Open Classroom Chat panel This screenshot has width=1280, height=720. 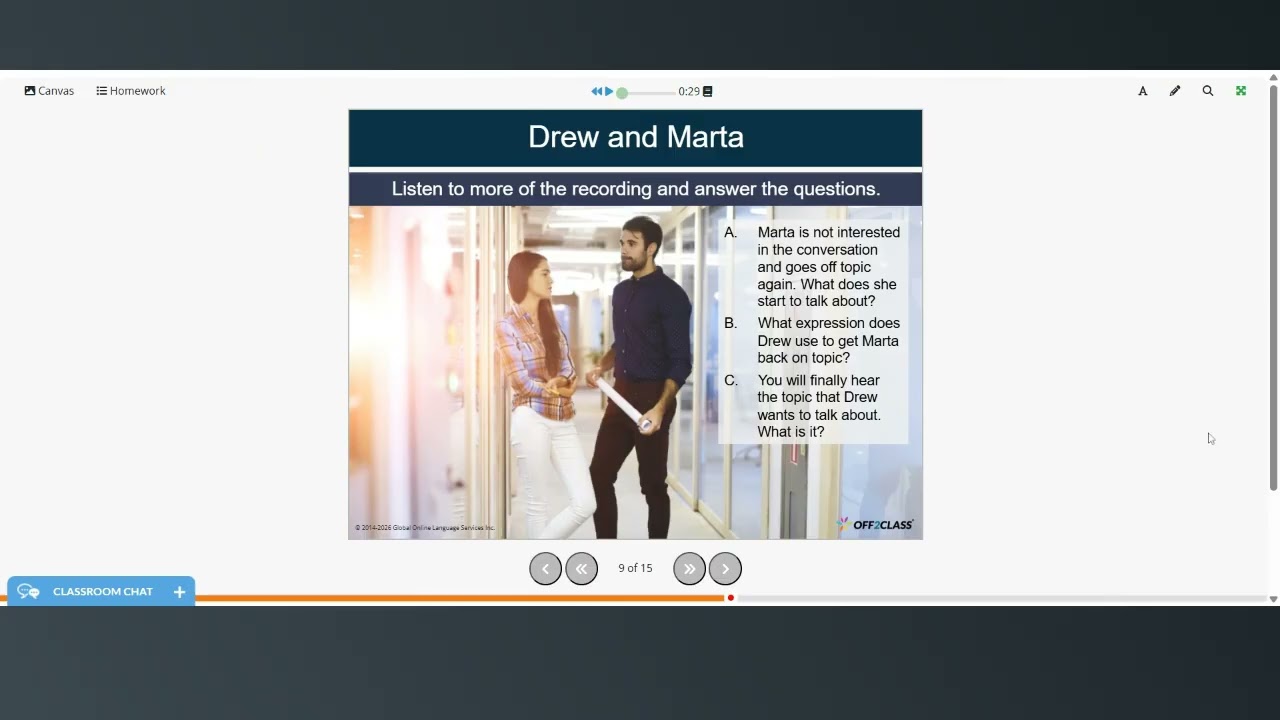(101, 591)
